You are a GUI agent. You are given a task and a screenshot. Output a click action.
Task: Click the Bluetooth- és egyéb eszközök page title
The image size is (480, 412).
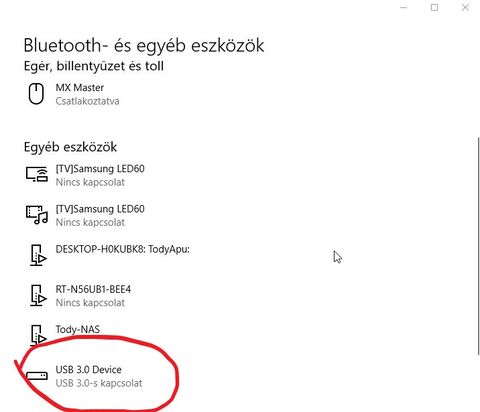point(144,45)
